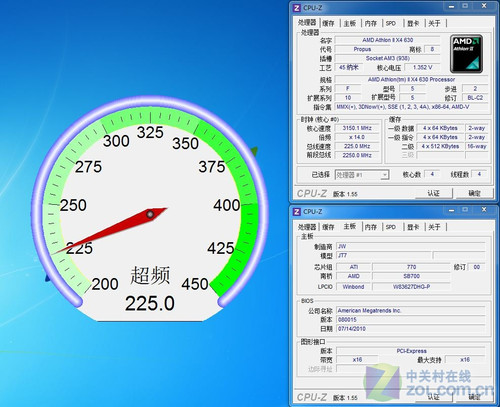Click the Propus code name field
Viewport: 500px width, 407px height.
point(362,49)
